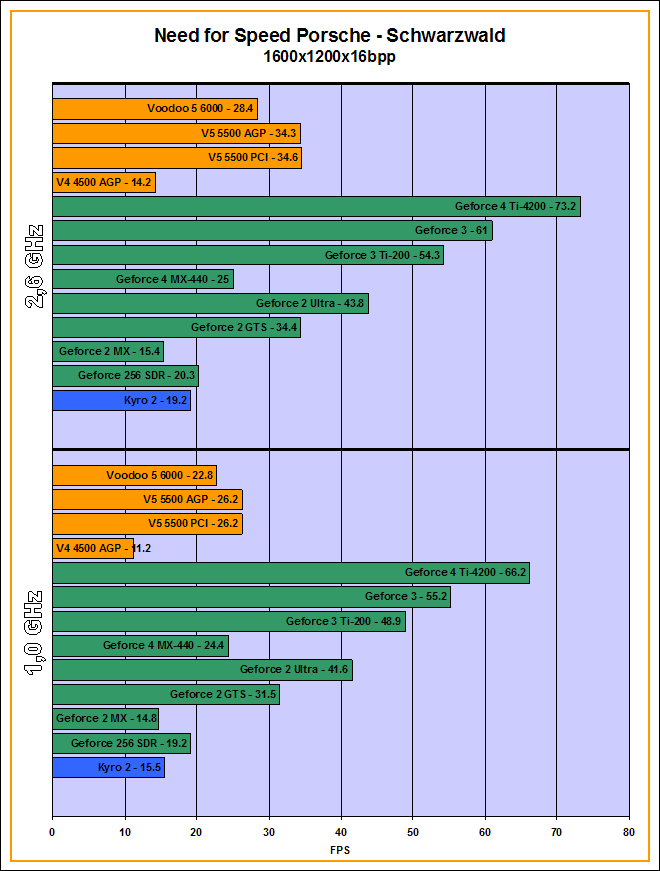Select the 'Geforce 2 Ultra - 43.8' bar
Image resolution: width=660 pixels, height=871 pixels.
(210, 303)
